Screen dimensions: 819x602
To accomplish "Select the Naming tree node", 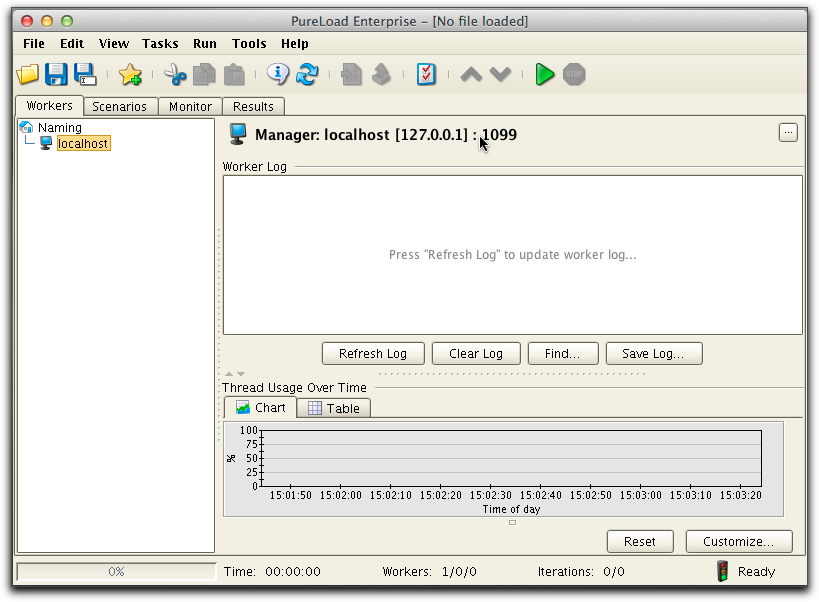I will [60, 127].
